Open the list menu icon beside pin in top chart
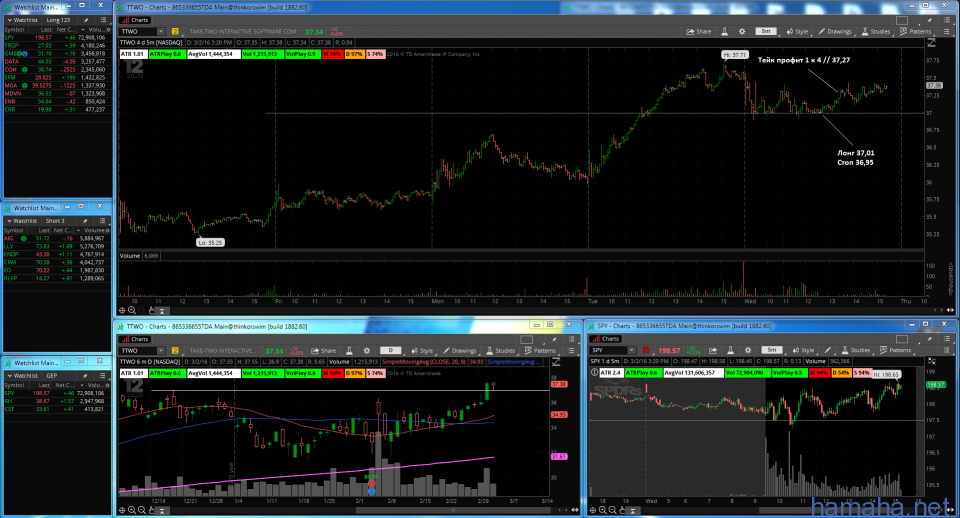 click(x=947, y=20)
